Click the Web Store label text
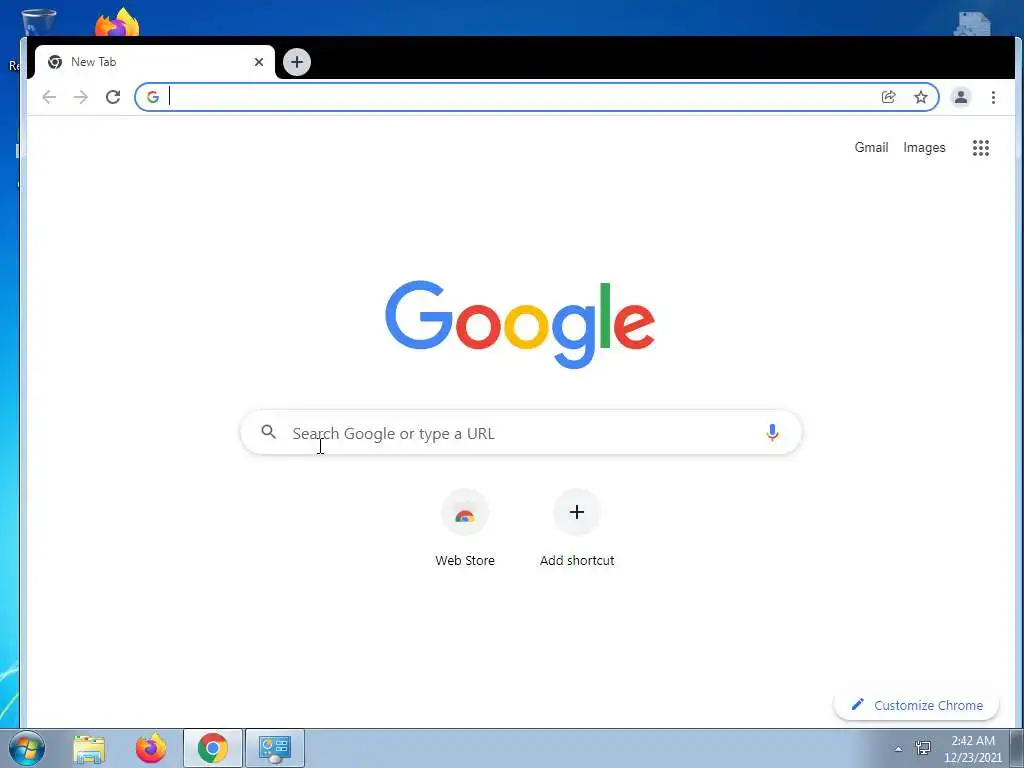 point(465,560)
